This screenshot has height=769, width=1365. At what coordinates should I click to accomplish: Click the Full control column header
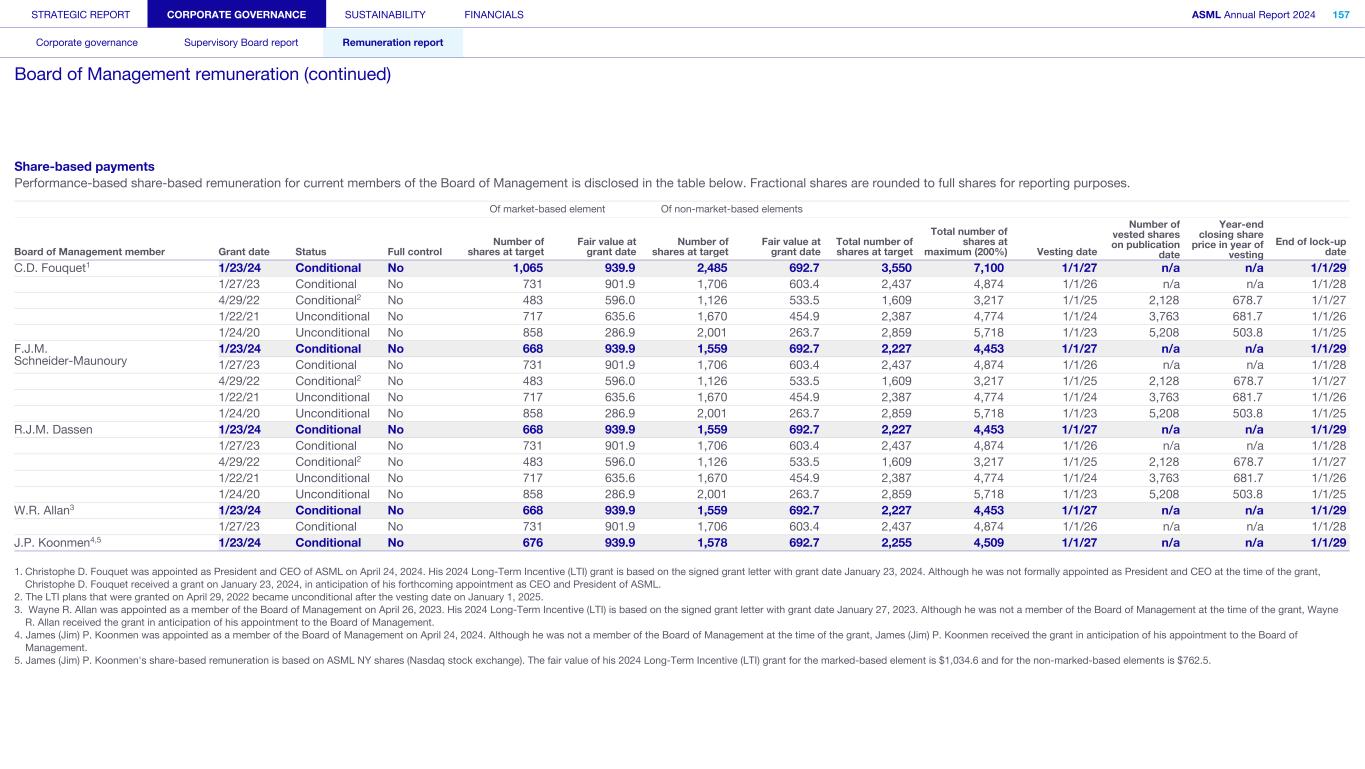pyautogui.click(x=414, y=252)
